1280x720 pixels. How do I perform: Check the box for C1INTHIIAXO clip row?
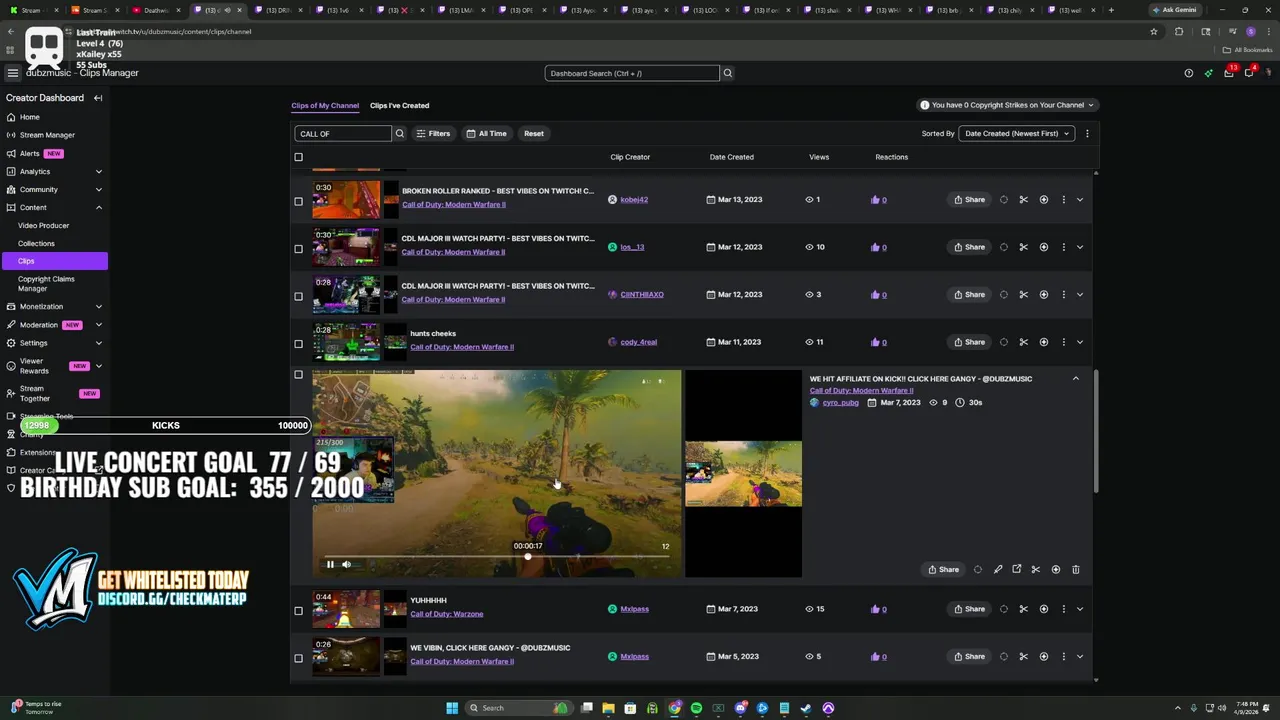pos(298,296)
